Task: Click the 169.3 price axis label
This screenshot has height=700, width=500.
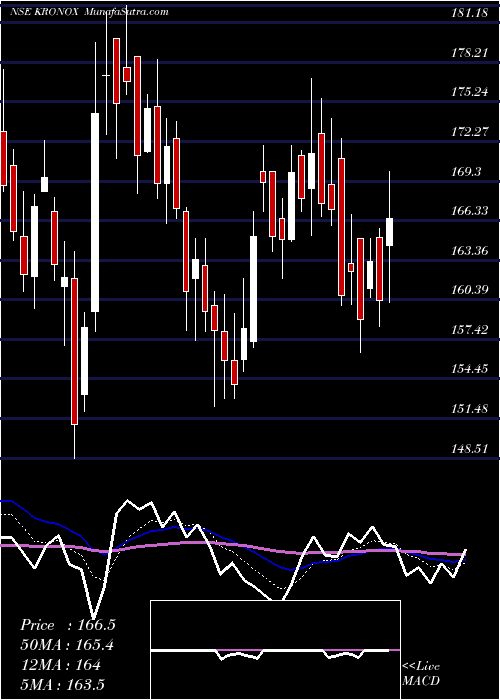Action: point(466,171)
